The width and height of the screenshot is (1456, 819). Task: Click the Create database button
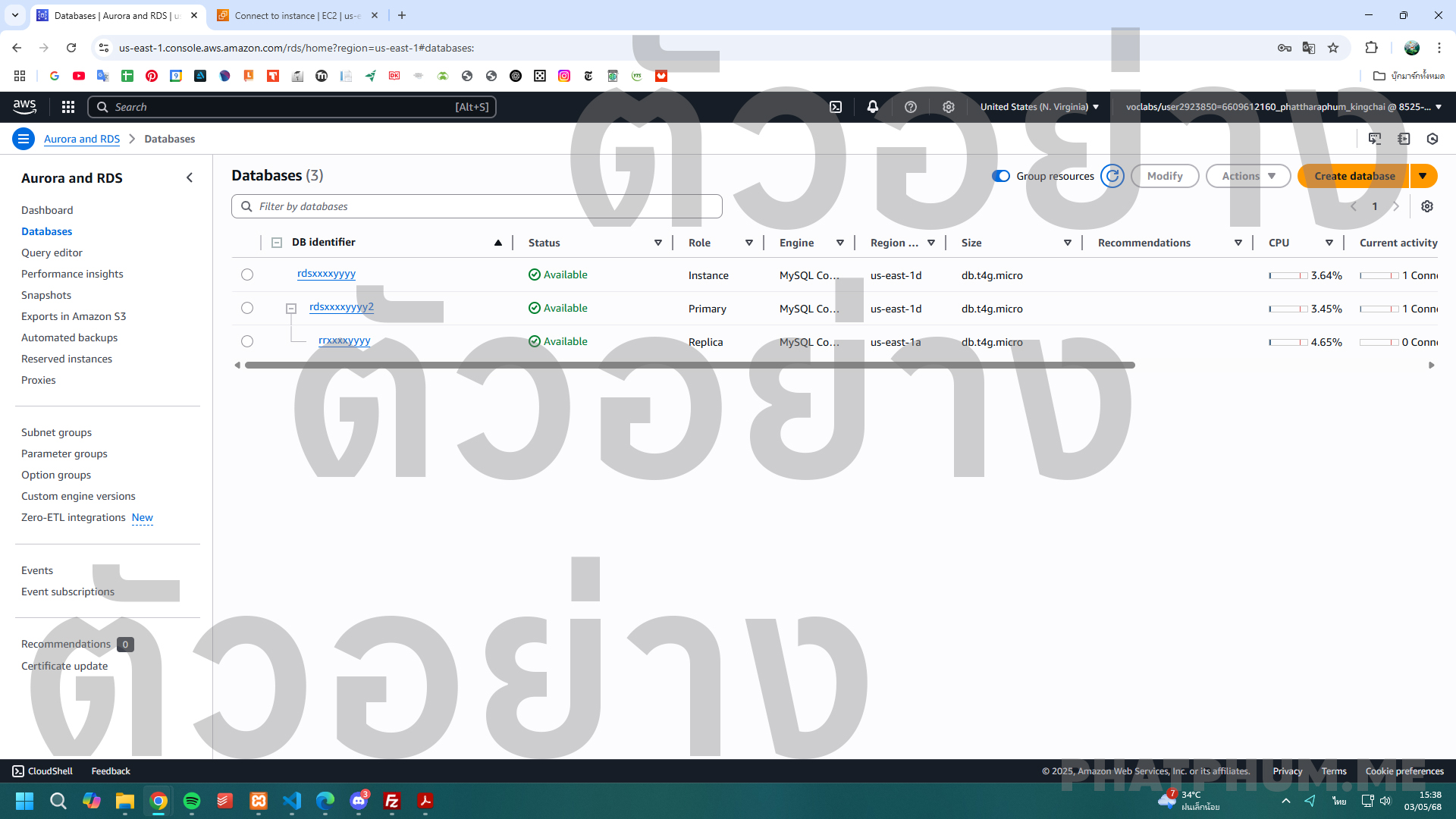[1354, 176]
